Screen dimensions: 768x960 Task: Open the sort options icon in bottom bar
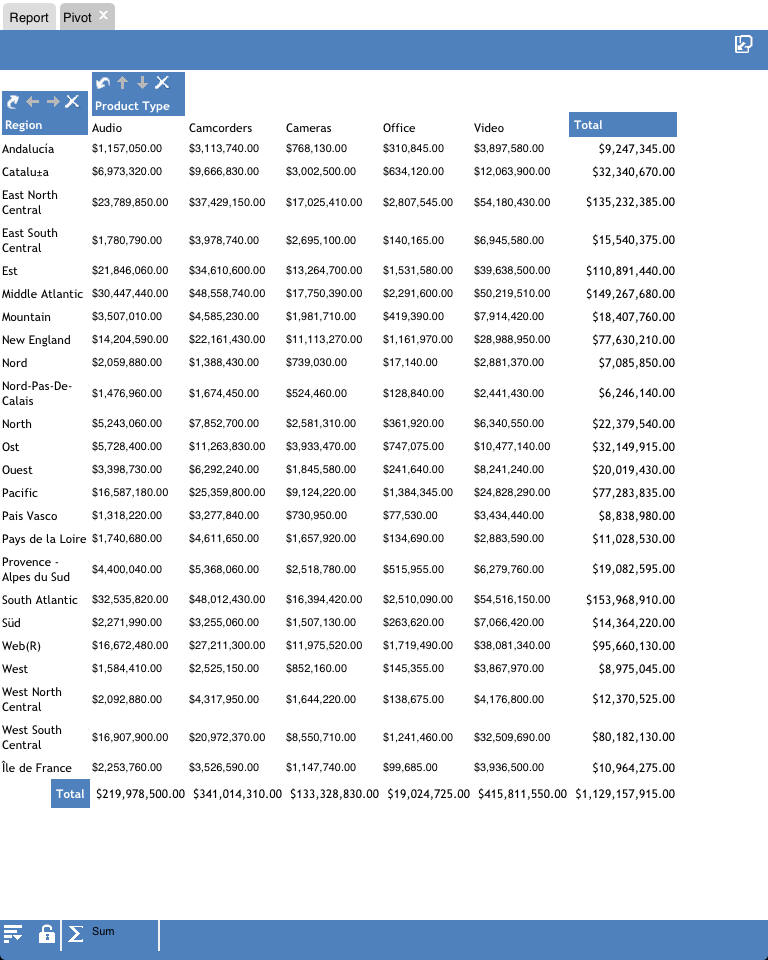coord(13,934)
